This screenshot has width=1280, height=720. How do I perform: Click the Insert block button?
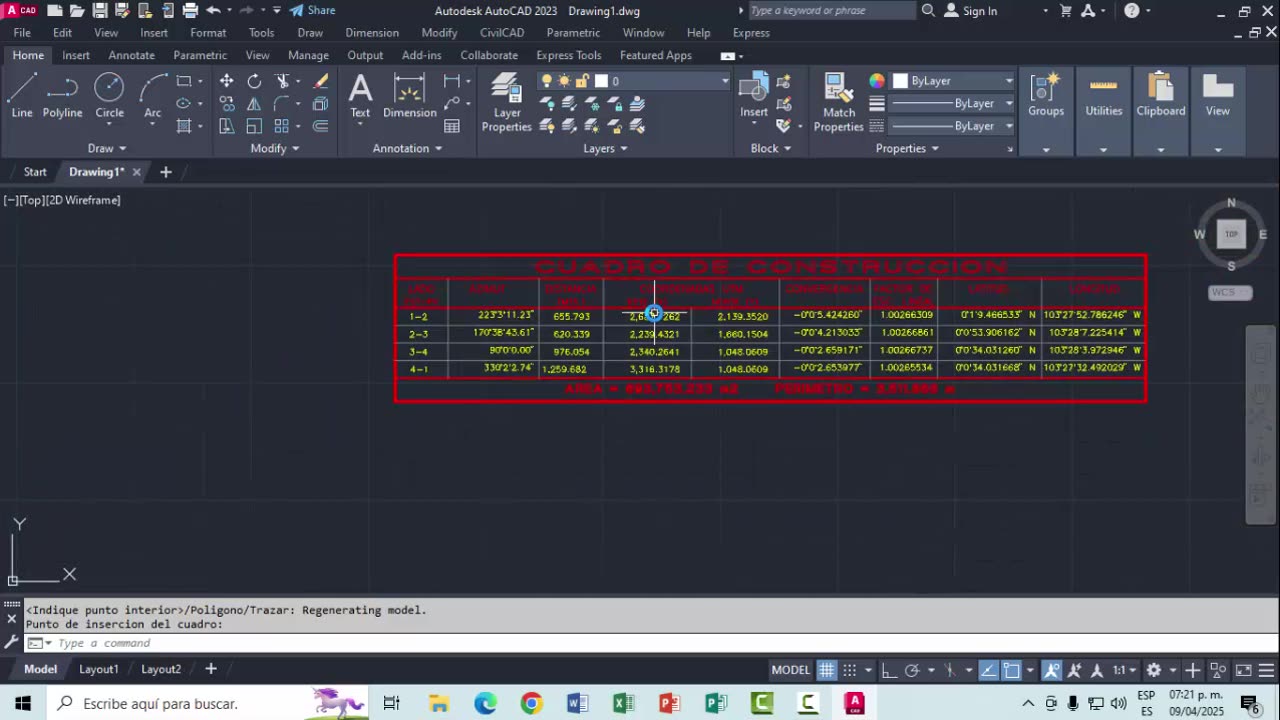coord(754,96)
